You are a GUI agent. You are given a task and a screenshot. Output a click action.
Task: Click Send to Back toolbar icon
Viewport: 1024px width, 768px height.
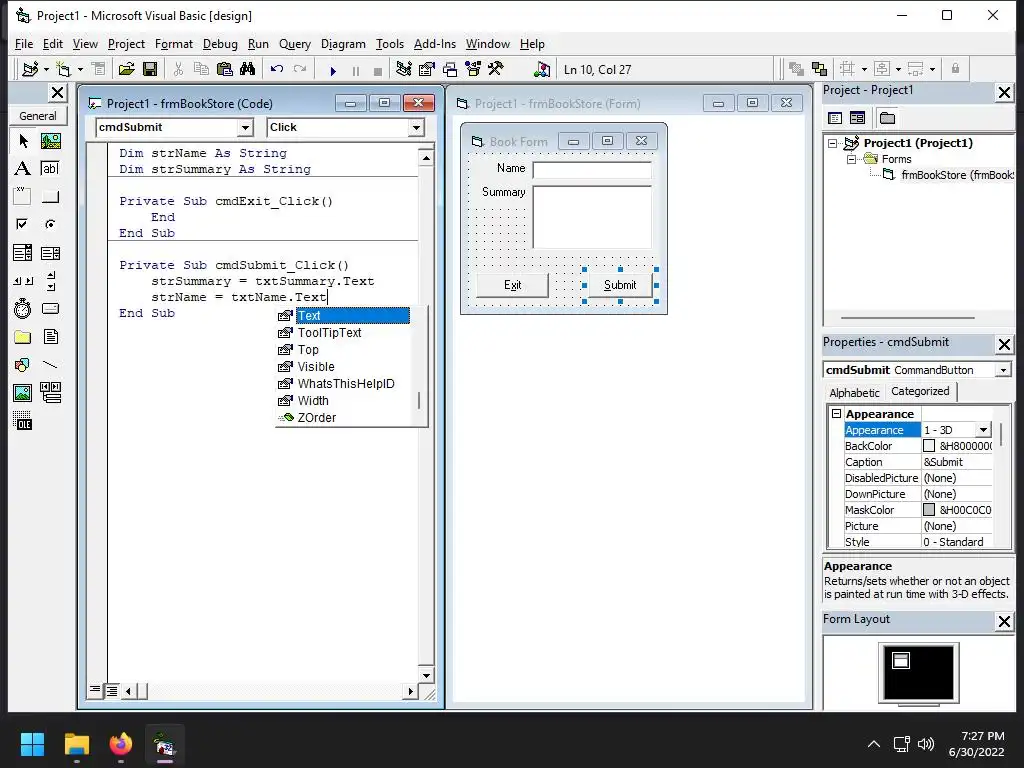click(x=819, y=69)
